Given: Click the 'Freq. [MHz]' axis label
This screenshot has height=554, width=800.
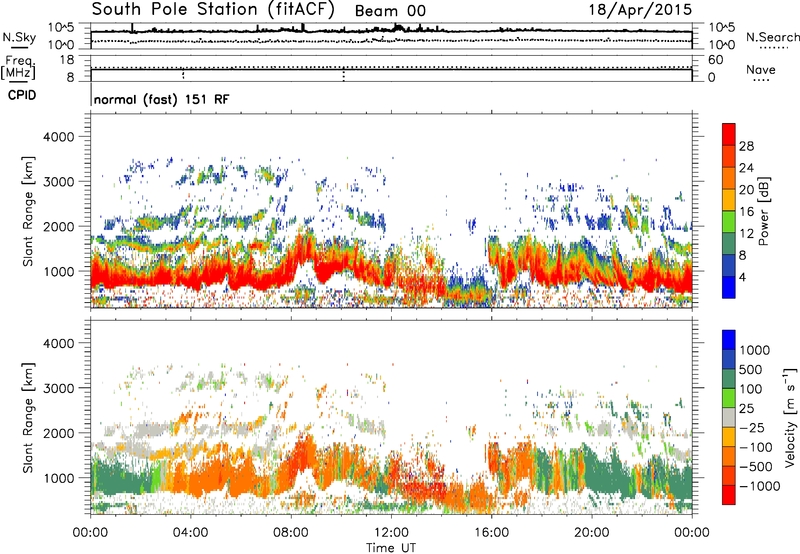Looking at the screenshot, I should 18,68.
